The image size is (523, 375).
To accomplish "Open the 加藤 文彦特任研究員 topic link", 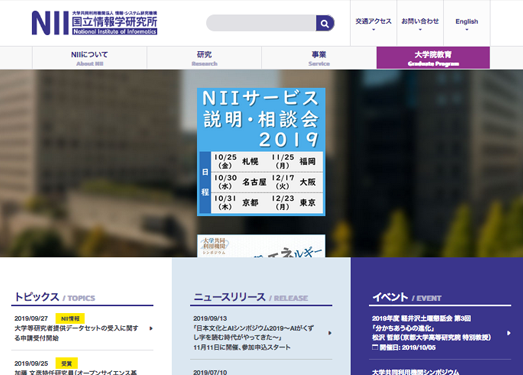I will (x=76, y=372).
